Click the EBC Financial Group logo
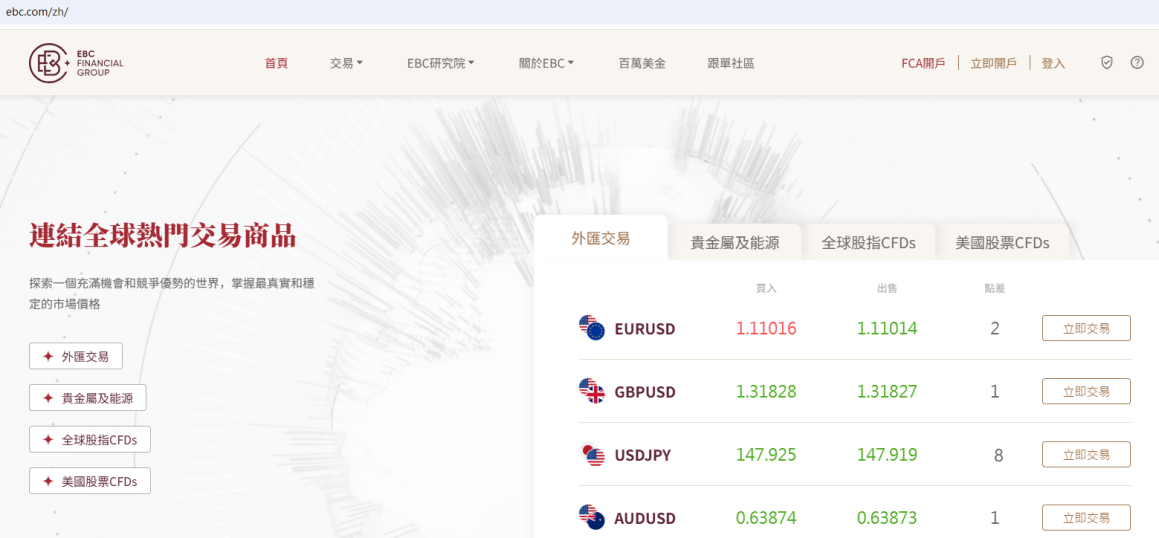 point(76,63)
